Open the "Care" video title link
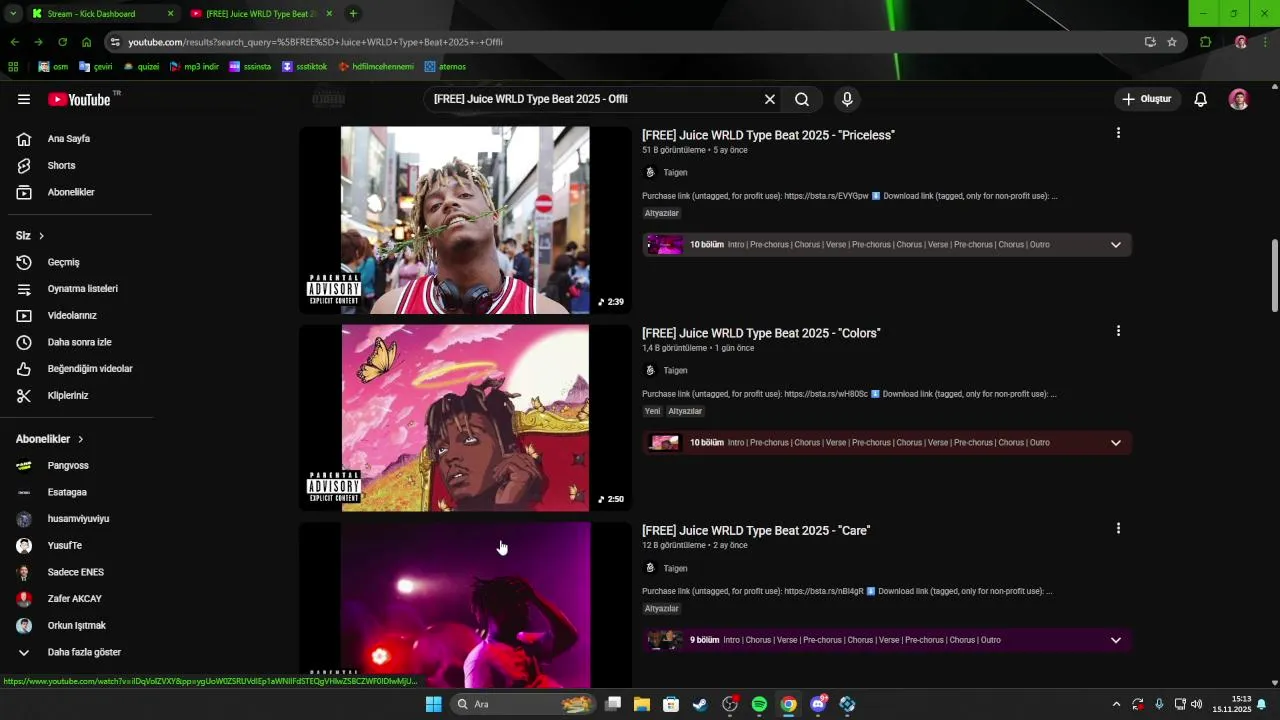The width and height of the screenshot is (1280, 720). click(756, 531)
